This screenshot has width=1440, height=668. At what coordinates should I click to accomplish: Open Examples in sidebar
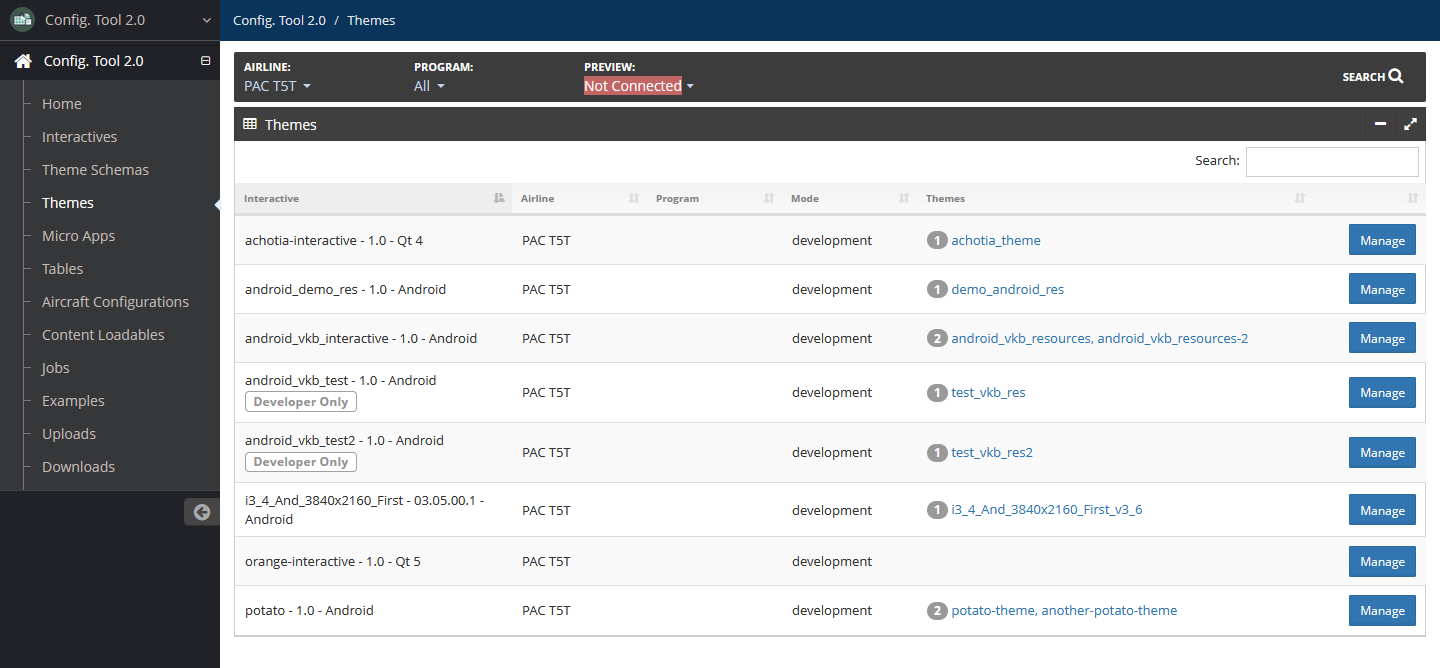pyautogui.click(x=73, y=401)
